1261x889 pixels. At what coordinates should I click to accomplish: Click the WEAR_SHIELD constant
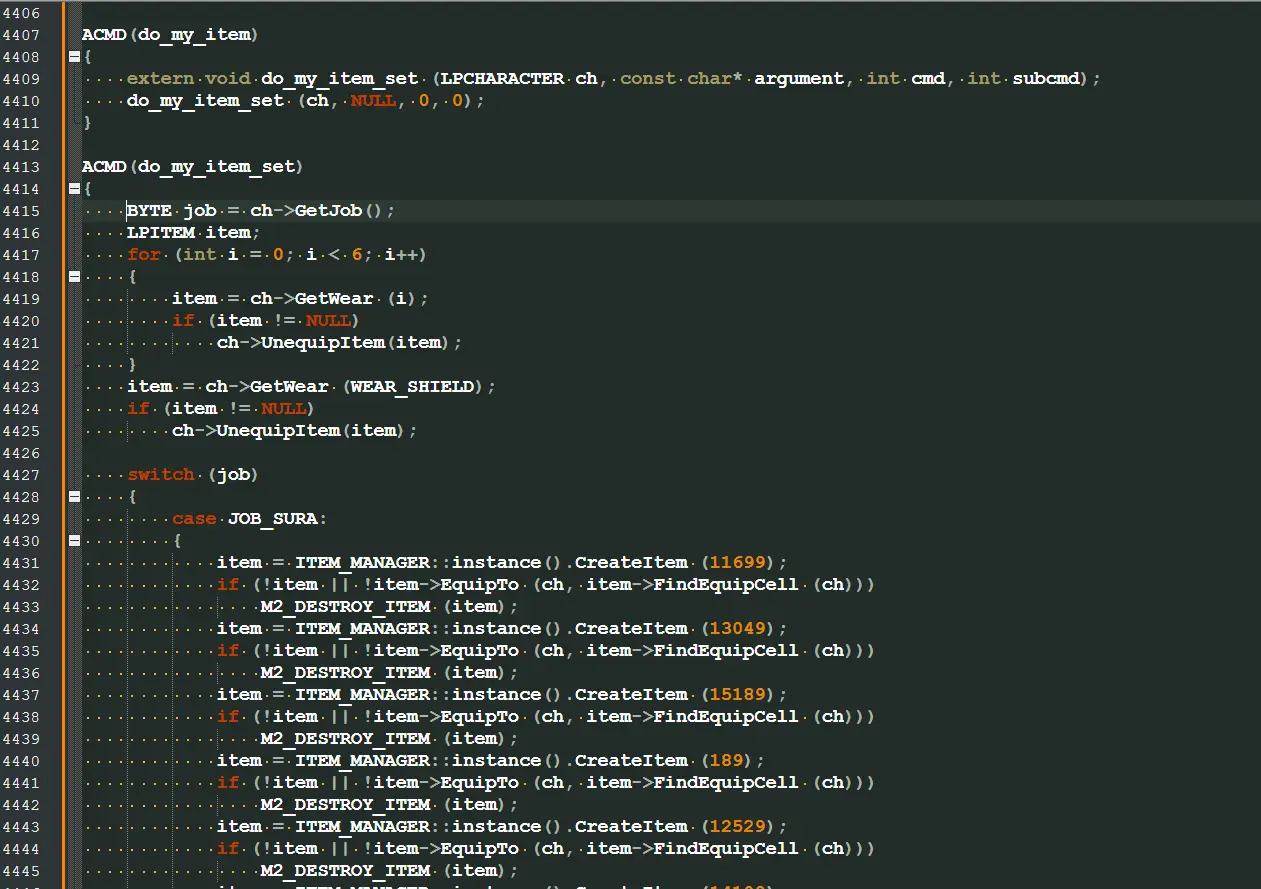point(412,387)
